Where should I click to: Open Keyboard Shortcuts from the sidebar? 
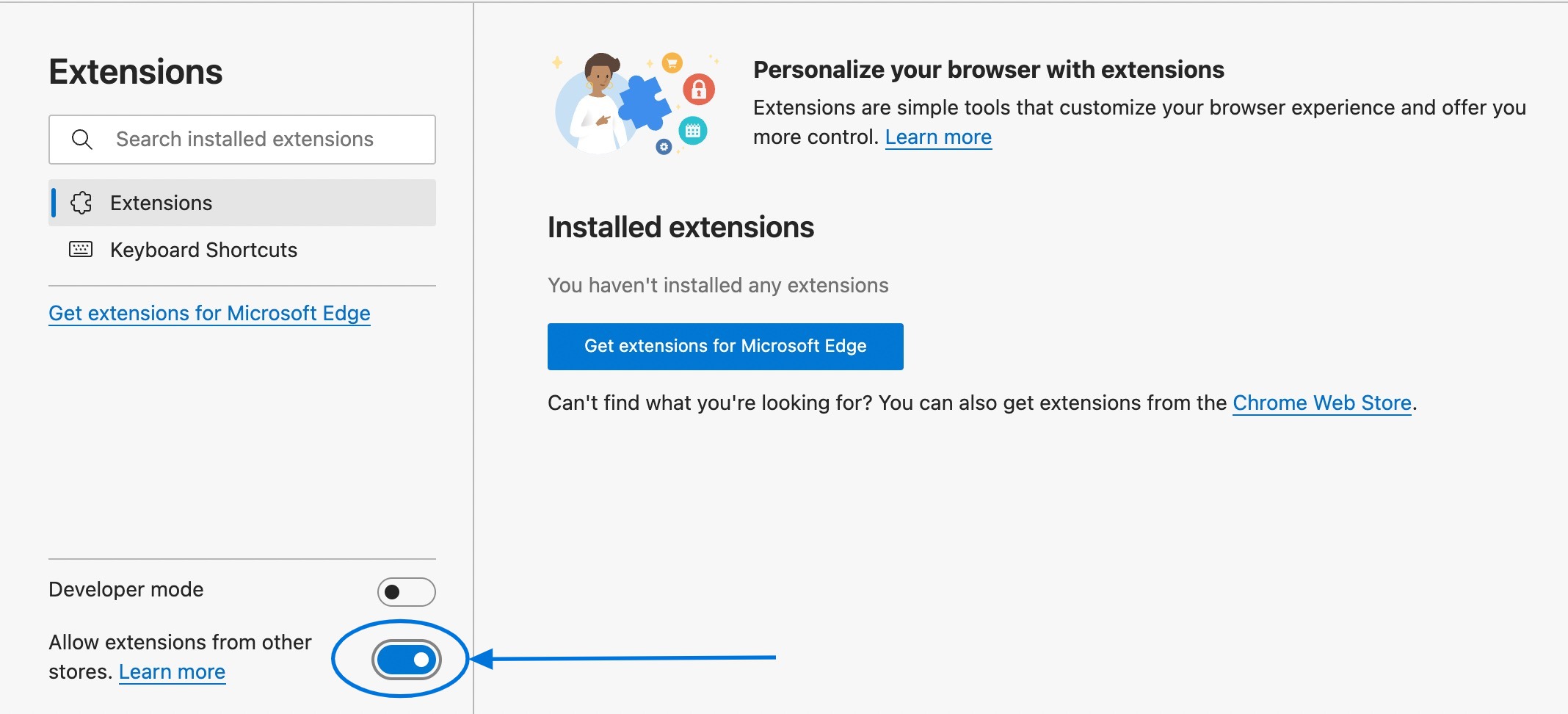click(x=203, y=250)
